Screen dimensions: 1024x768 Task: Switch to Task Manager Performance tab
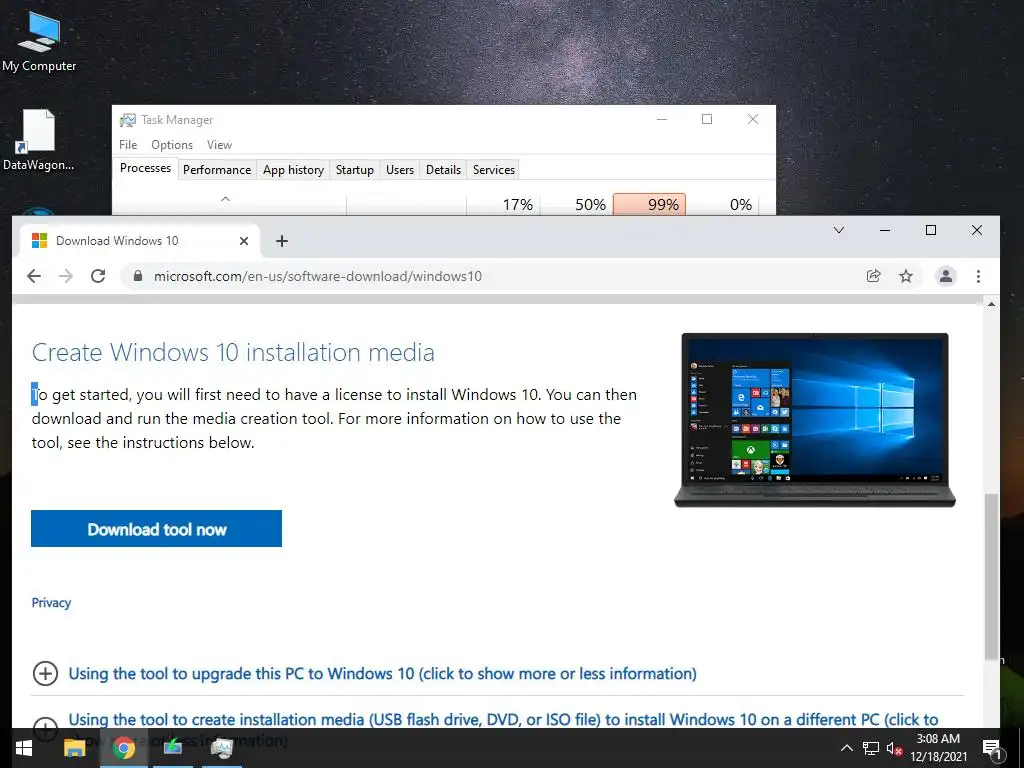coord(217,170)
